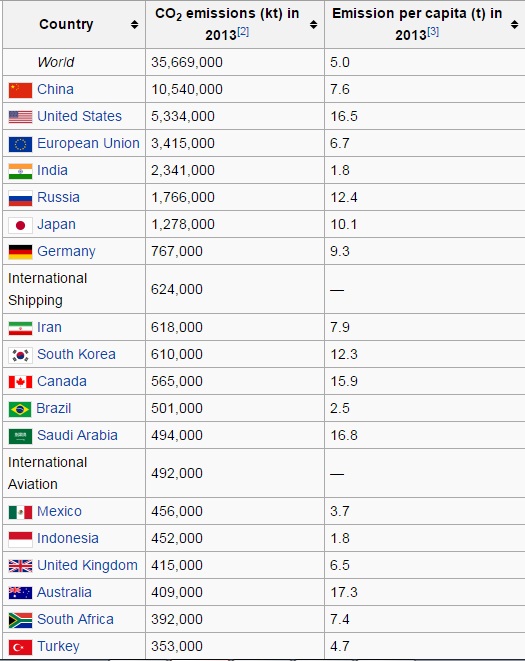This screenshot has height=661, width=525.
Task: Click the Japan flag icon
Action: coord(20,225)
